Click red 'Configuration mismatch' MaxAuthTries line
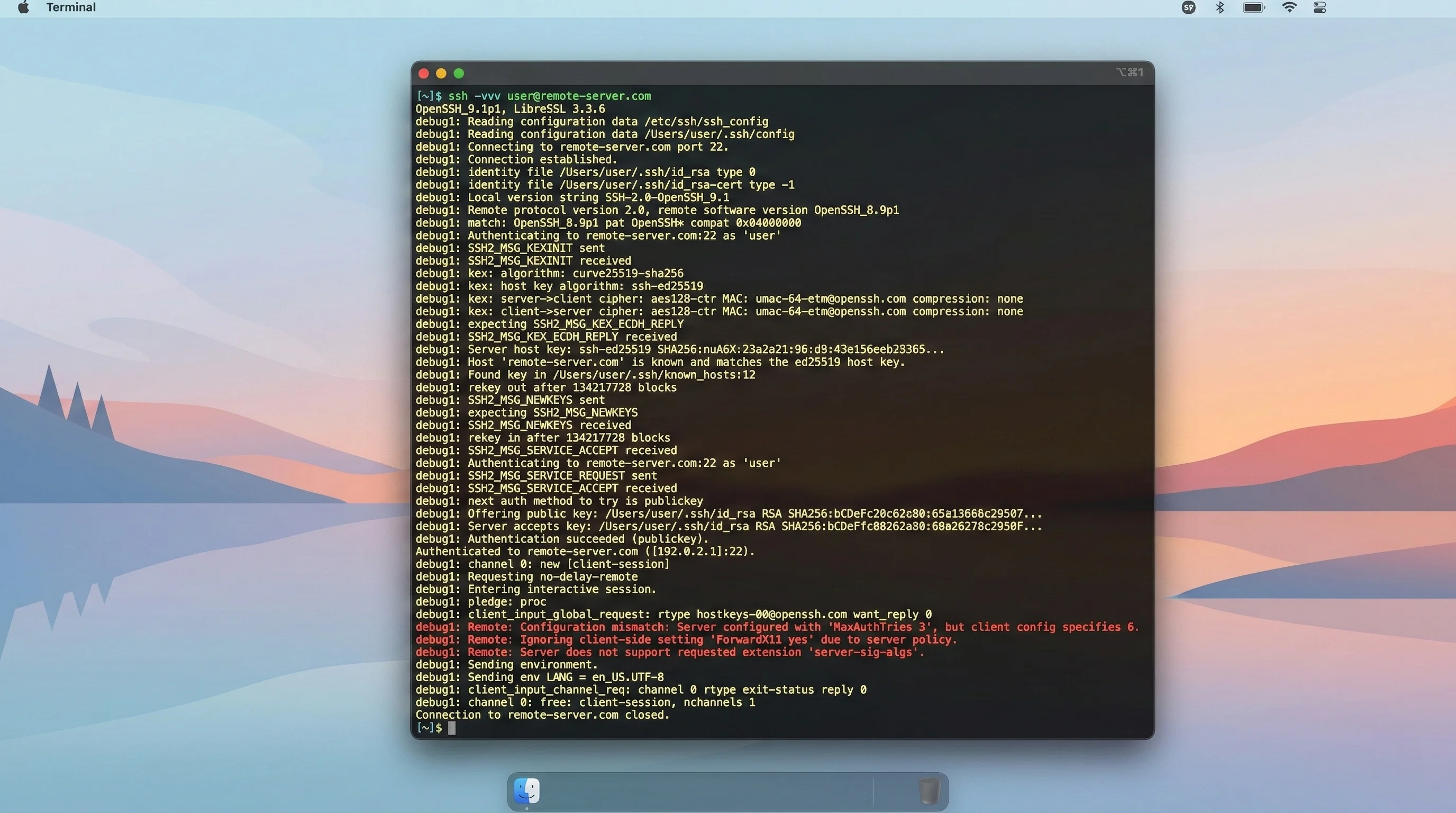 [x=777, y=627]
